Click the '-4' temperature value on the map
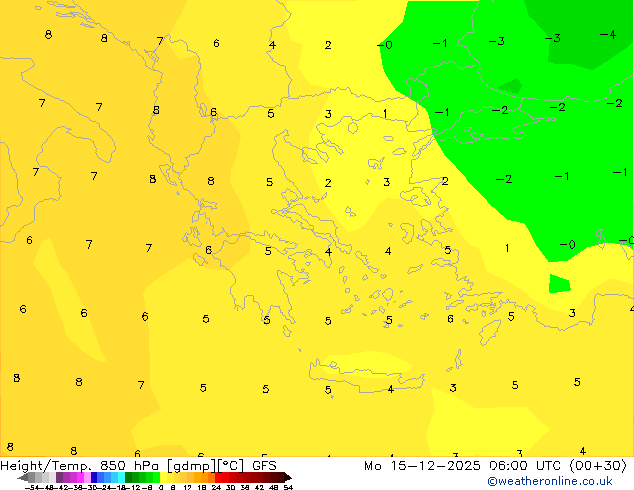Image resolution: width=634 pixels, height=490 pixels. click(608, 35)
